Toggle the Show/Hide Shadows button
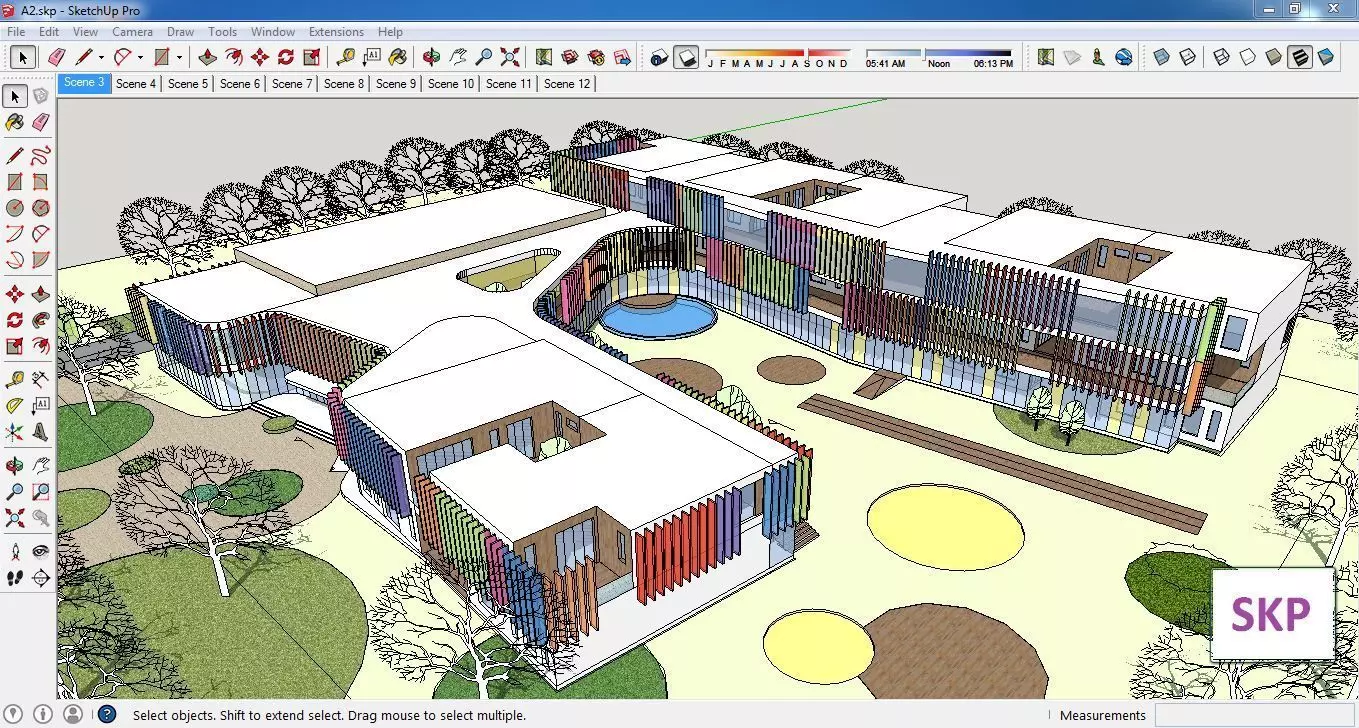Screen dimensions: 1359x728 click(685, 57)
